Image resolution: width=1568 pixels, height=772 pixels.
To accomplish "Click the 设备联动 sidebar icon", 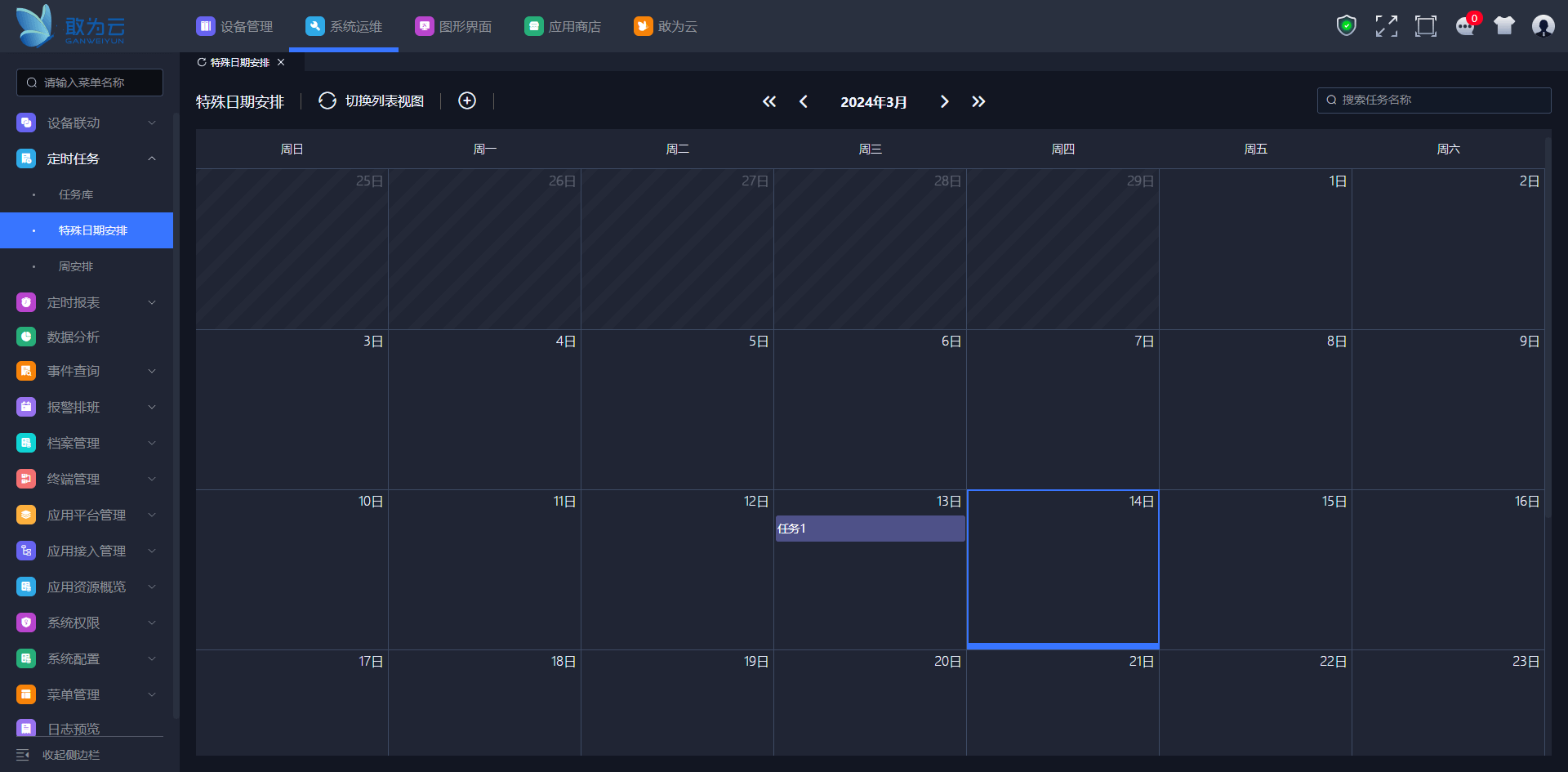I will [26, 123].
